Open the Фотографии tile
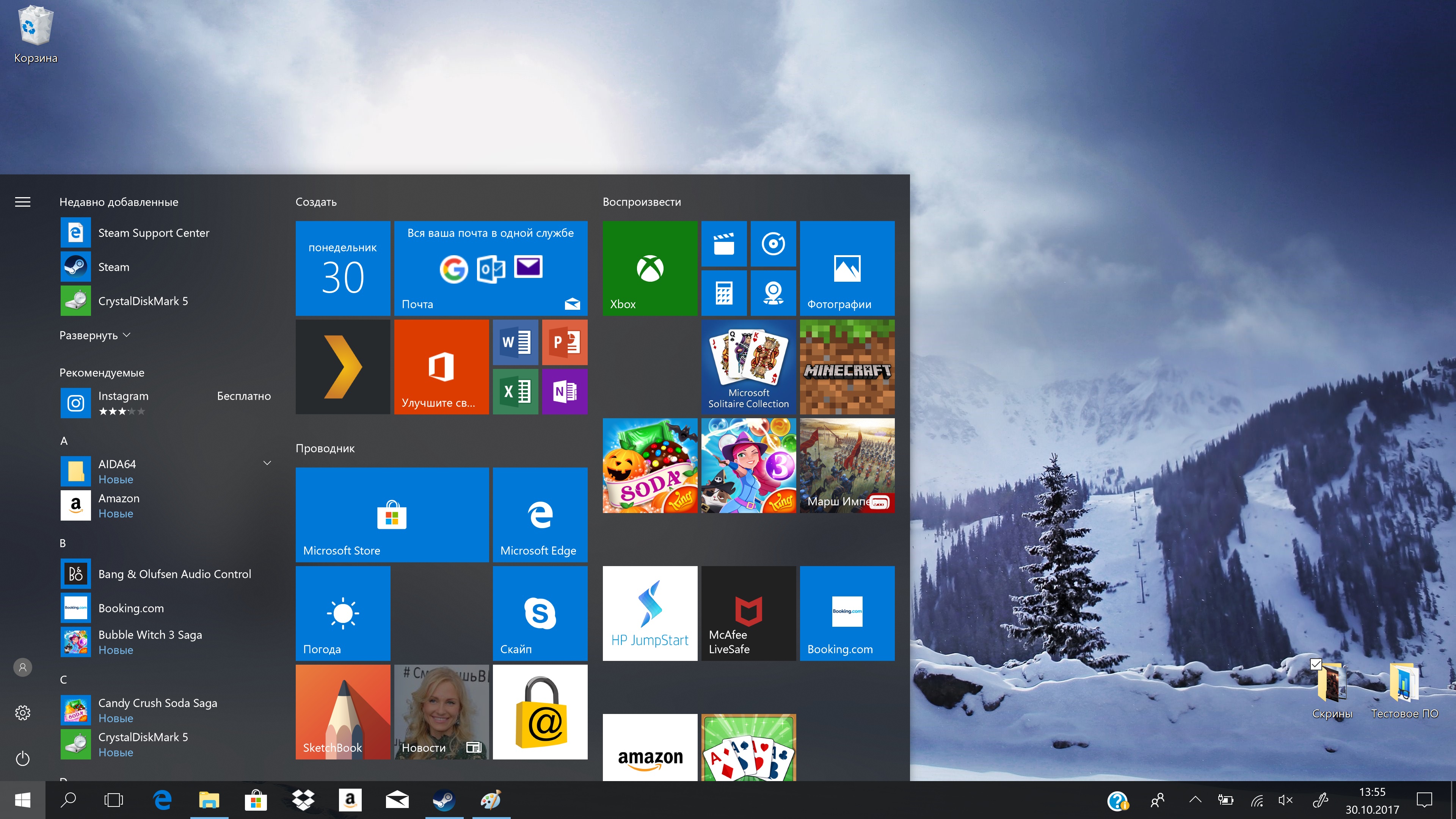The image size is (1456, 819). (x=847, y=268)
